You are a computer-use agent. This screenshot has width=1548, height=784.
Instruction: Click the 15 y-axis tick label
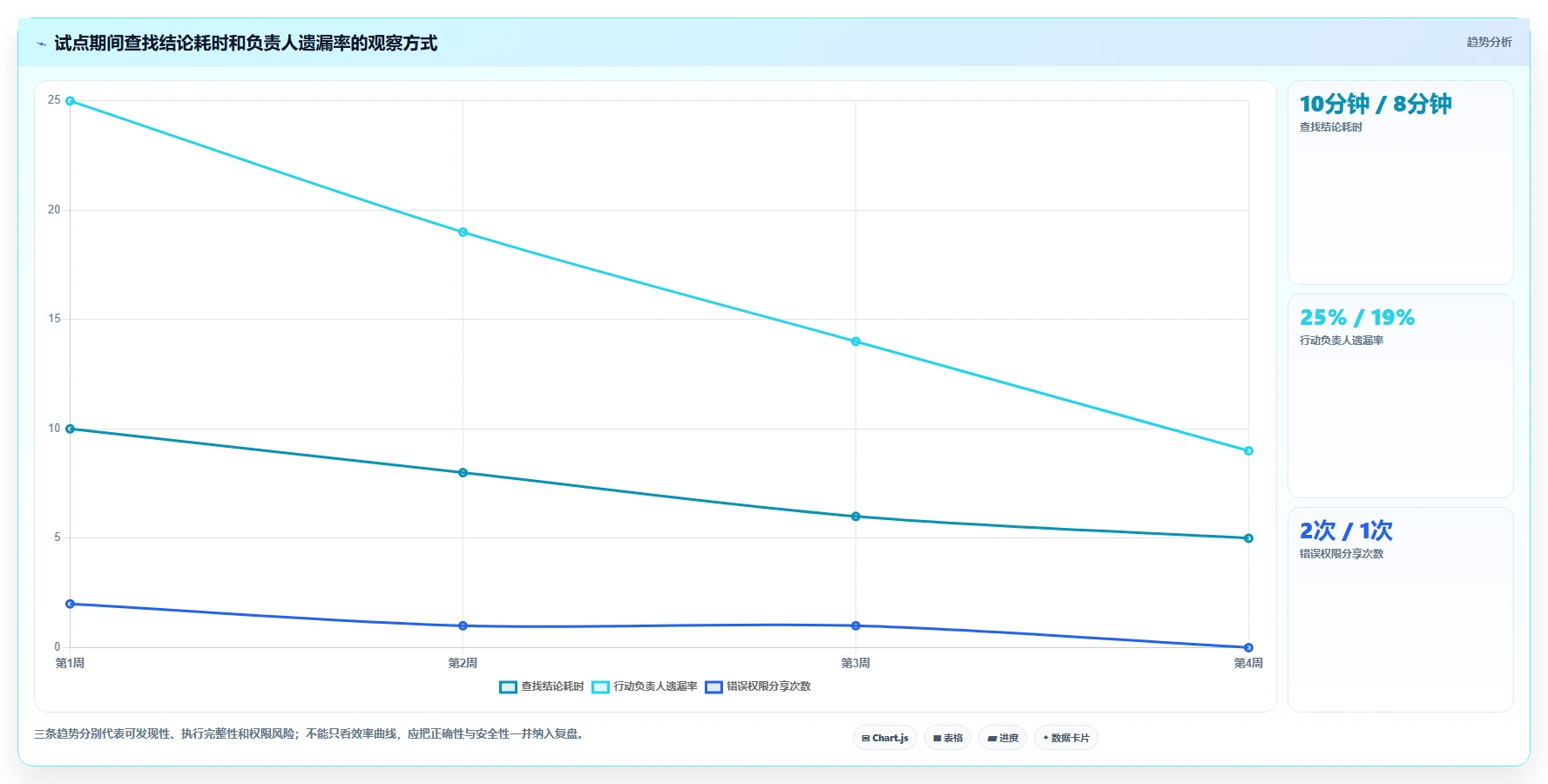pos(54,319)
